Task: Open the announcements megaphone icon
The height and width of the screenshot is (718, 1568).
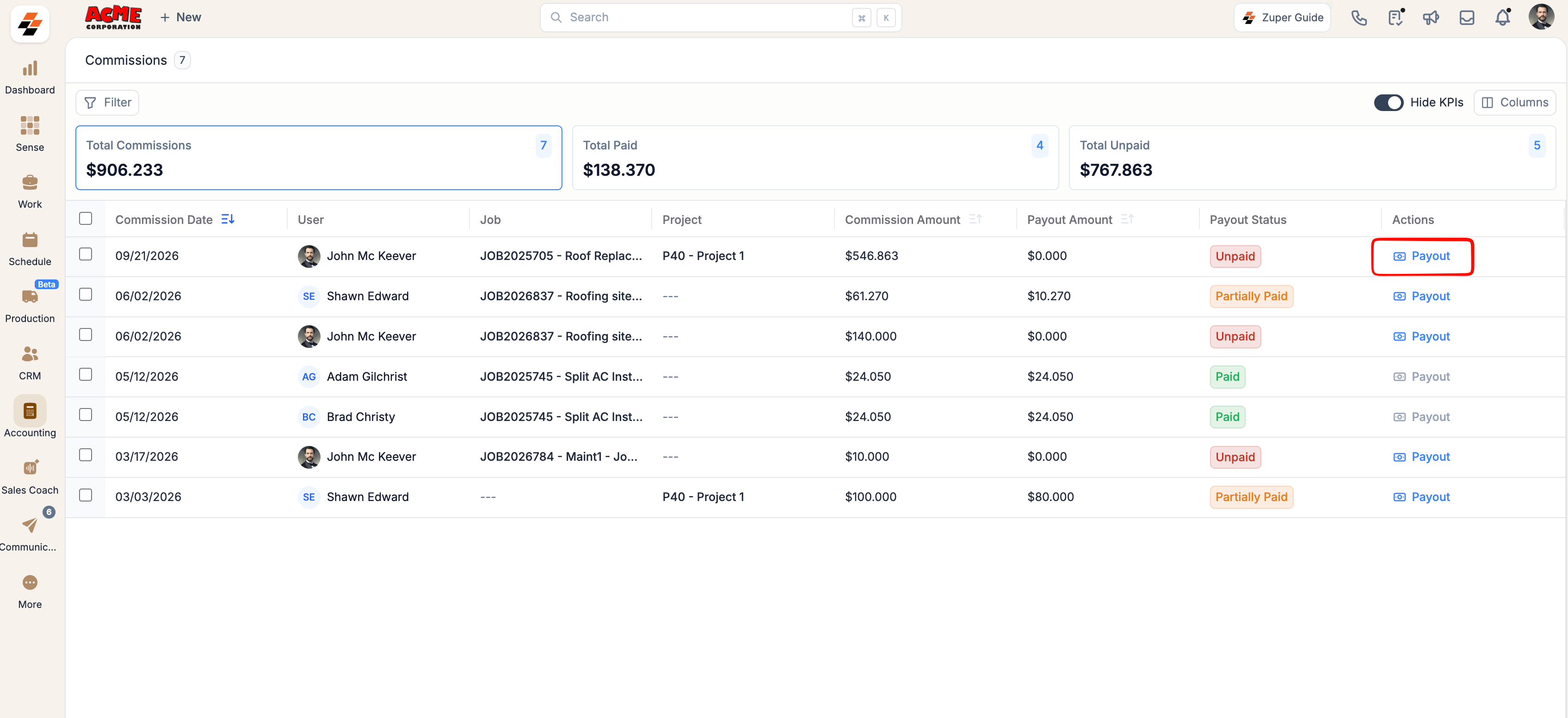Action: pos(1431,18)
